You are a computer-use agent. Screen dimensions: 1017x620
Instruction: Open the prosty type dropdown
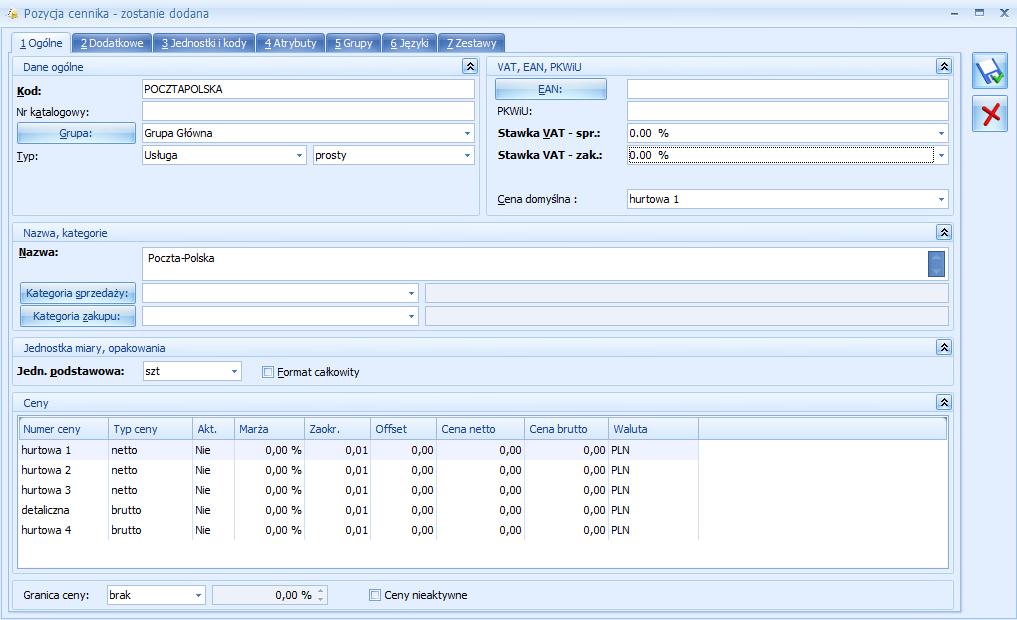467,155
